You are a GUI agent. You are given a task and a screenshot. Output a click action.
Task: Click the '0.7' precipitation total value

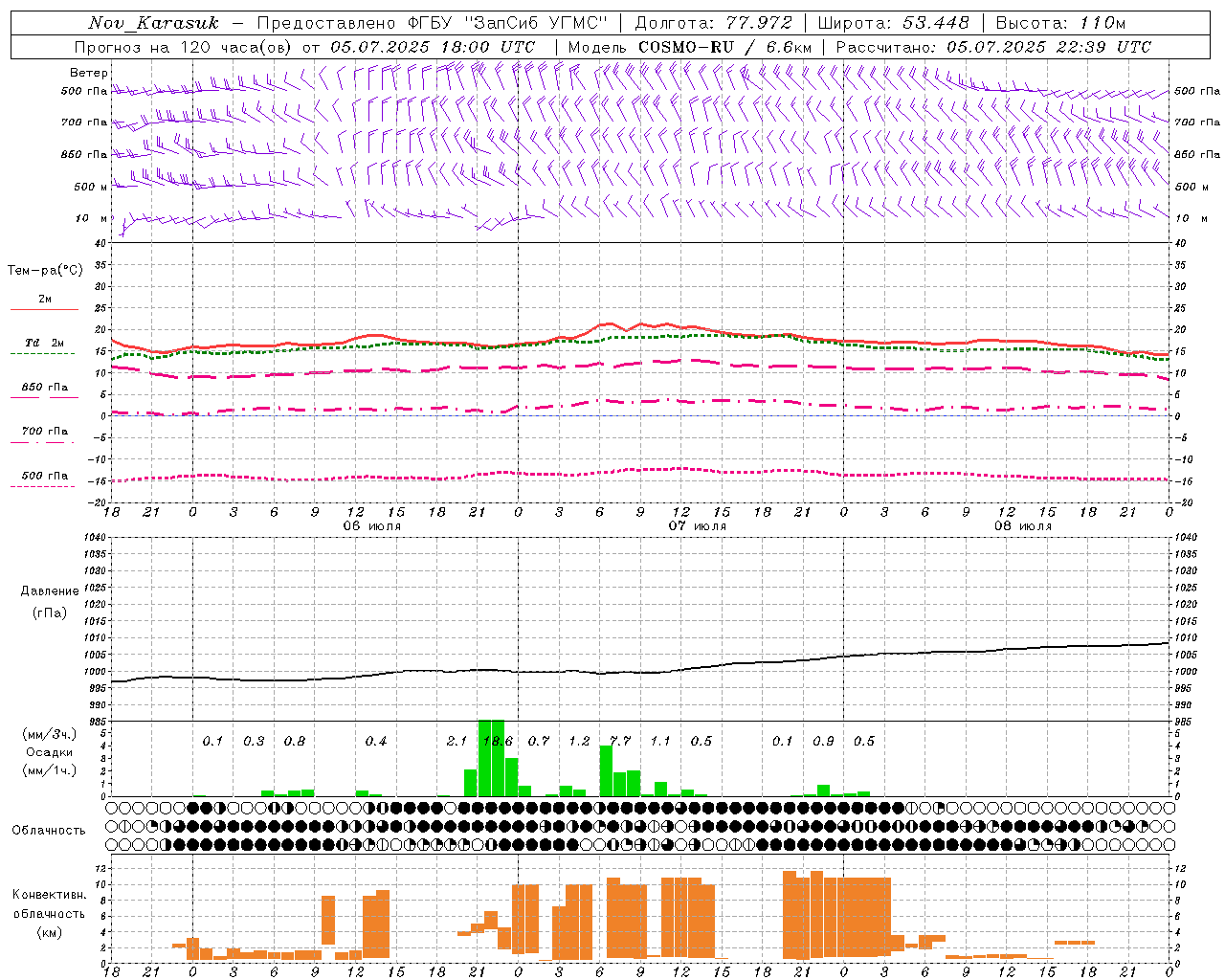[x=539, y=742]
